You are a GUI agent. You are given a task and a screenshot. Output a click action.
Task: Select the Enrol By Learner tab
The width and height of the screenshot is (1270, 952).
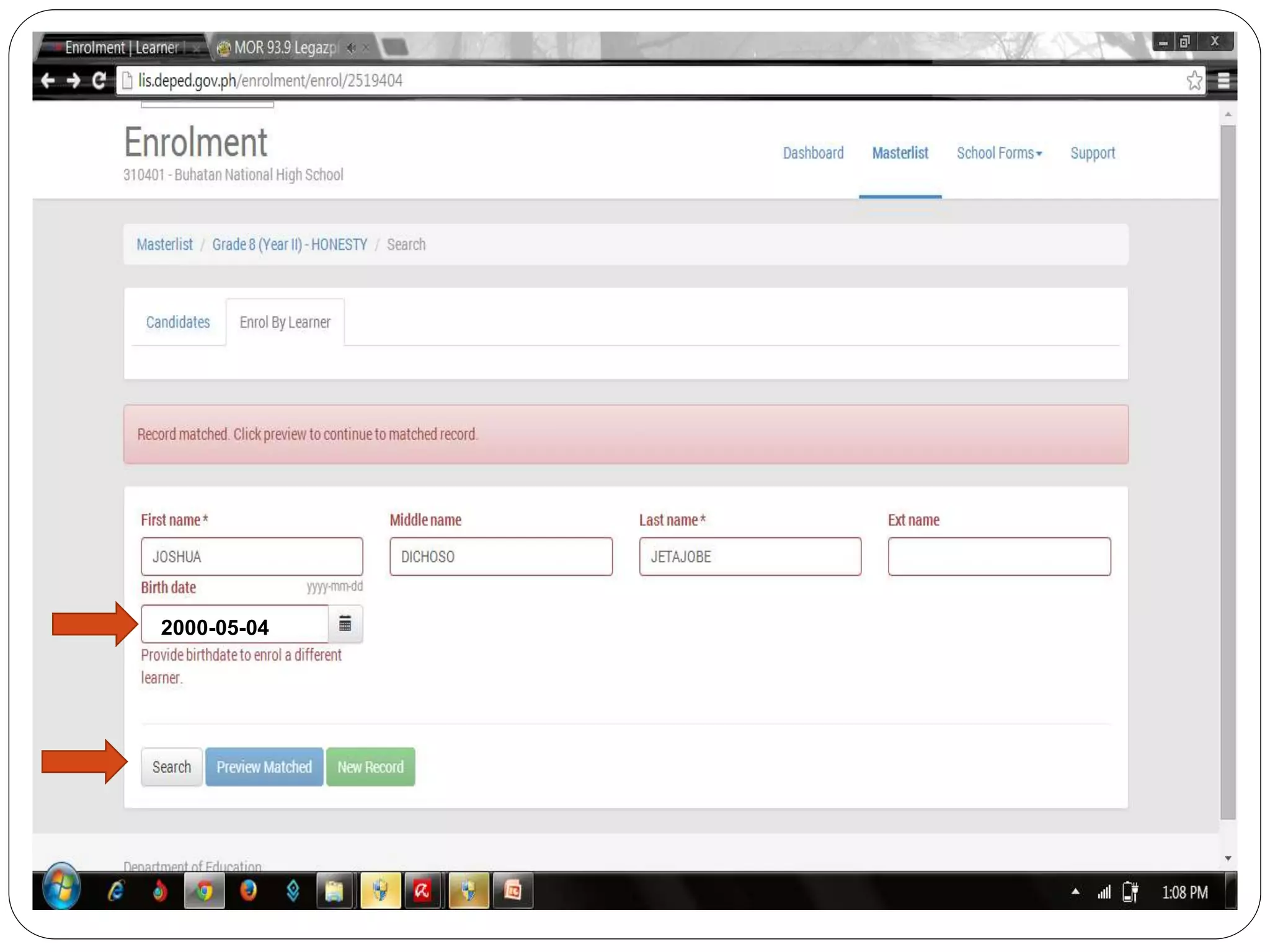click(285, 322)
